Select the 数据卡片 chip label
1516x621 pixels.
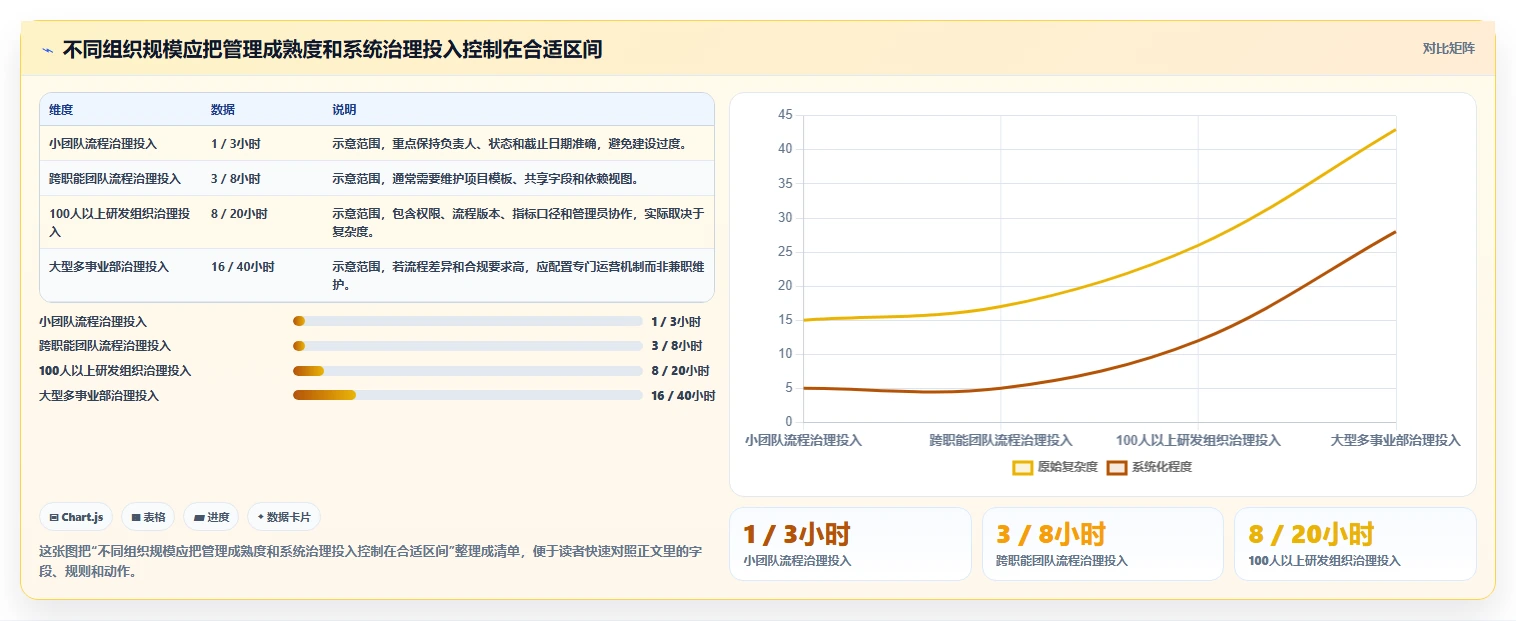(x=290, y=517)
